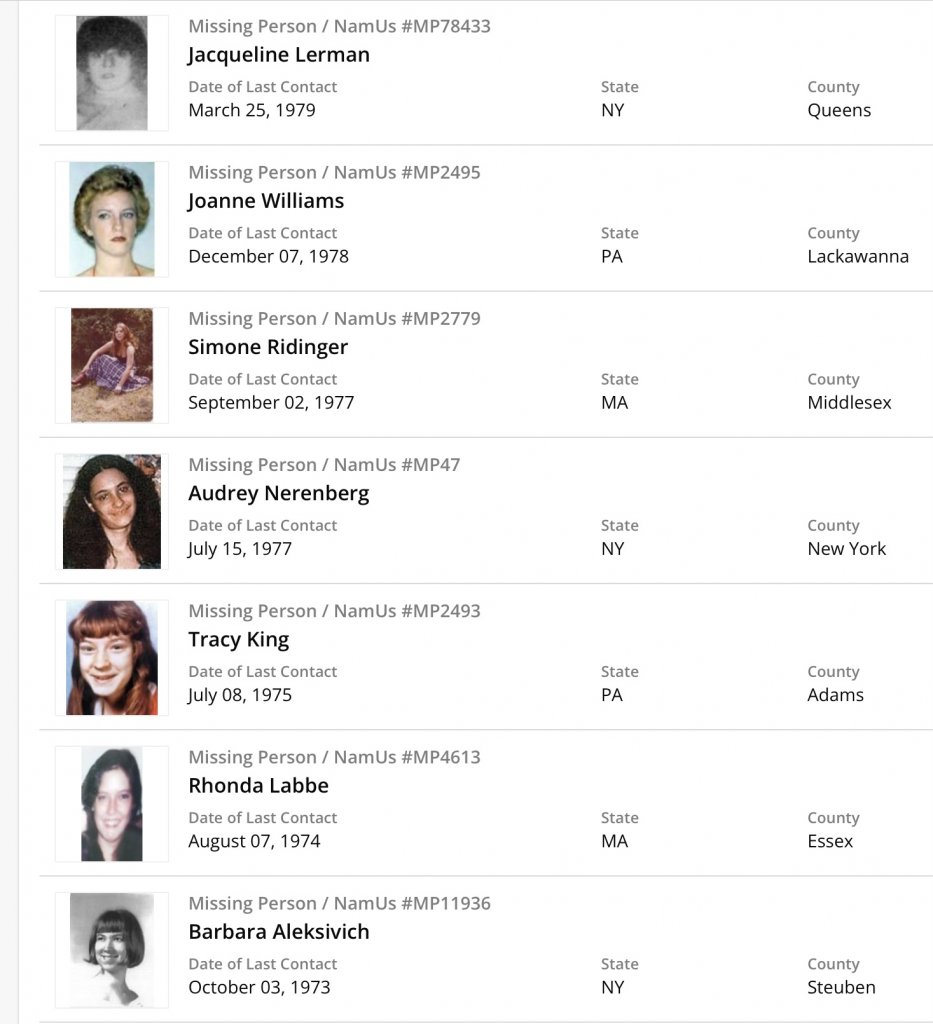Open the Audrey Nerenberg name link
This screenshot has height=1024, width=933.
pyautogui.click(x=279, y=493)
